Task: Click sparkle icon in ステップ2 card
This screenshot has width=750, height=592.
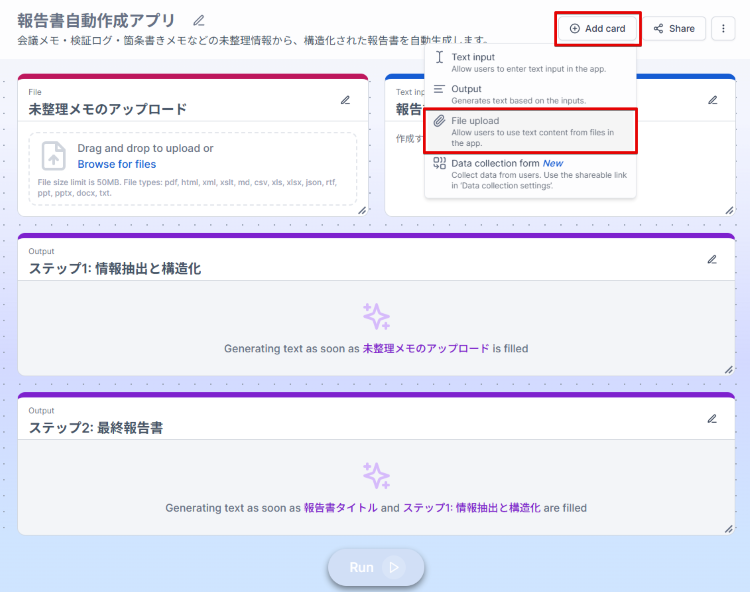Action: (x=376, y=475)
